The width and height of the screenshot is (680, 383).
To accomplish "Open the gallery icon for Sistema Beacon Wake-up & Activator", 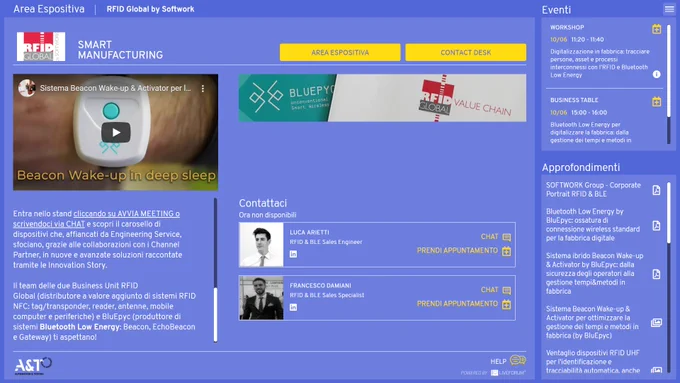I will click(x=657, y=322).
